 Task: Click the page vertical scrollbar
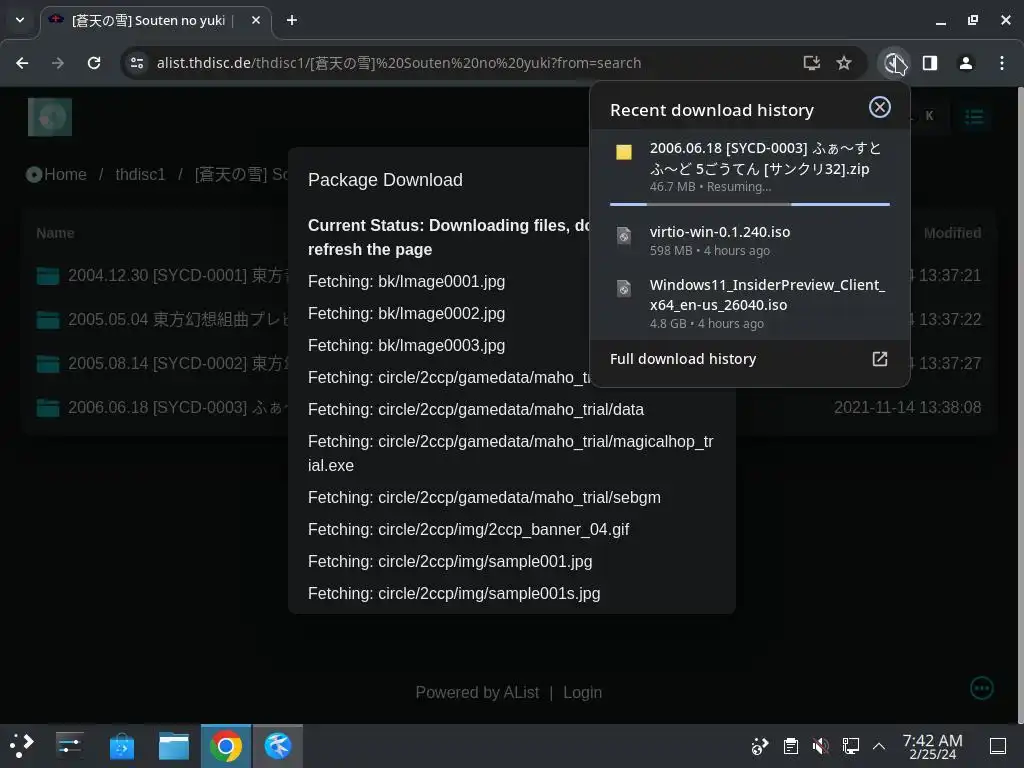click(x=1020, y=405)
